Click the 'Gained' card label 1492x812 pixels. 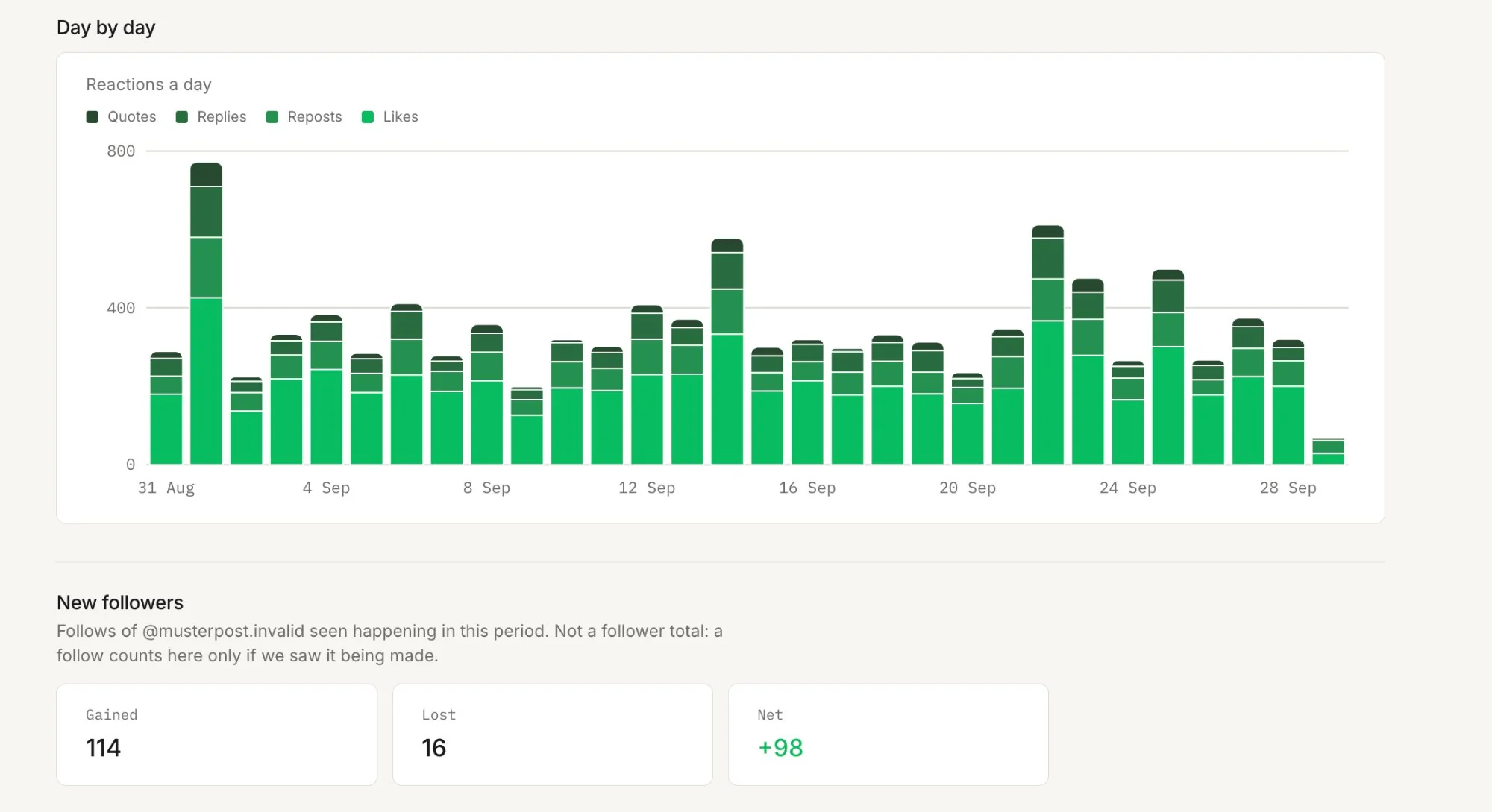pos(112,715)
